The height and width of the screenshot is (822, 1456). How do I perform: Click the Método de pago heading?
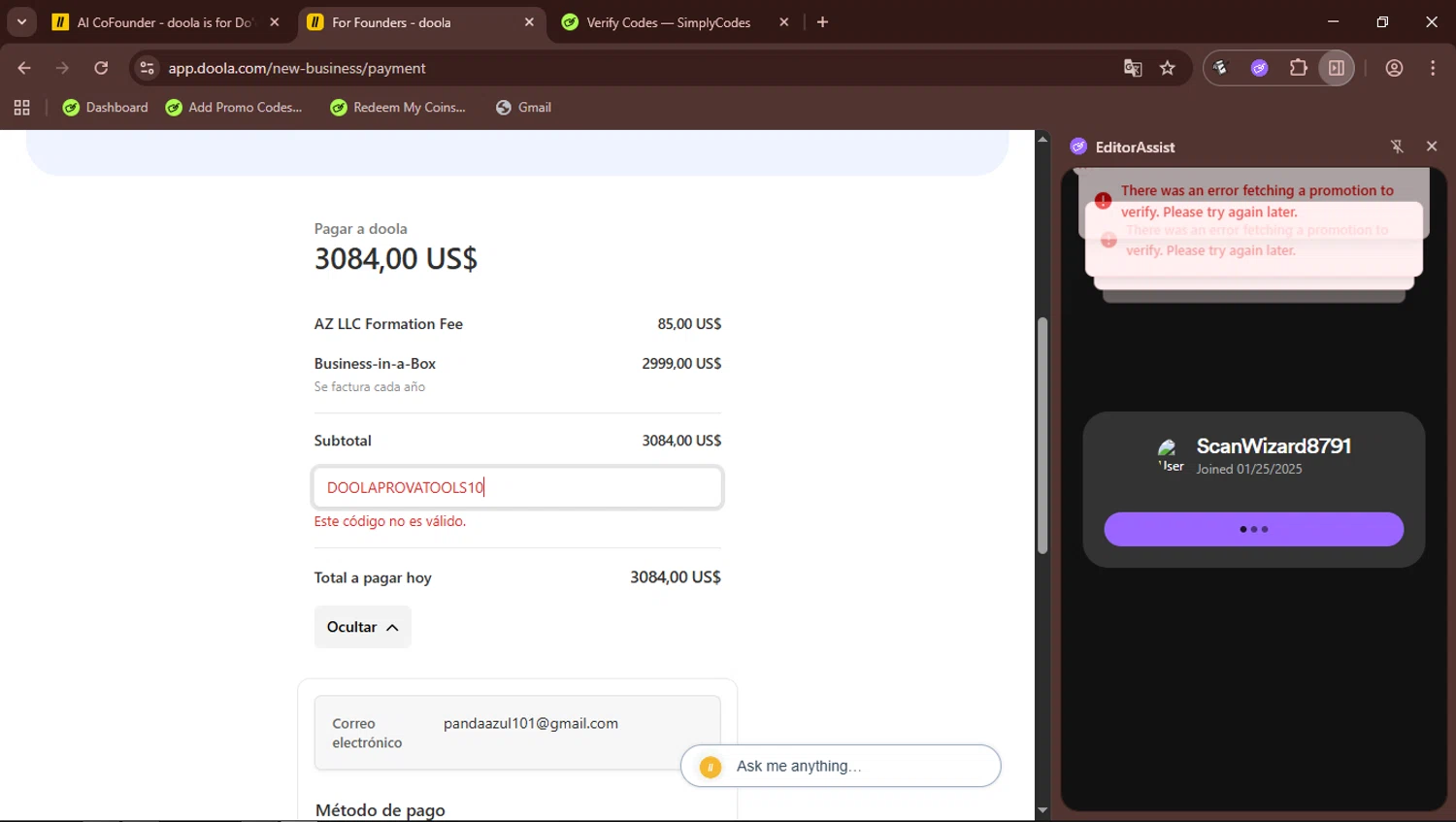(380, 810)
